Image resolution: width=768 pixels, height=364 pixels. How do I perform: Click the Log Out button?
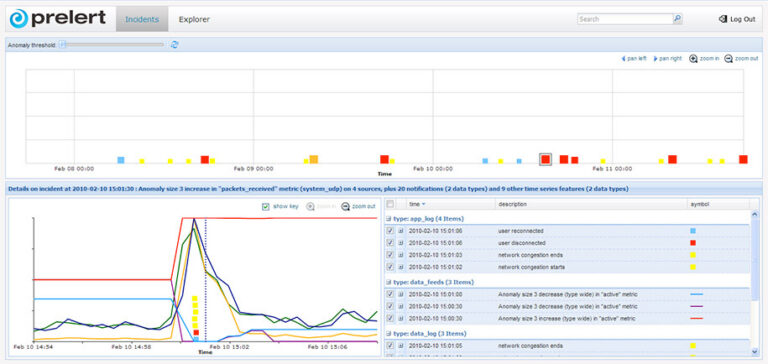pos(737,19)
